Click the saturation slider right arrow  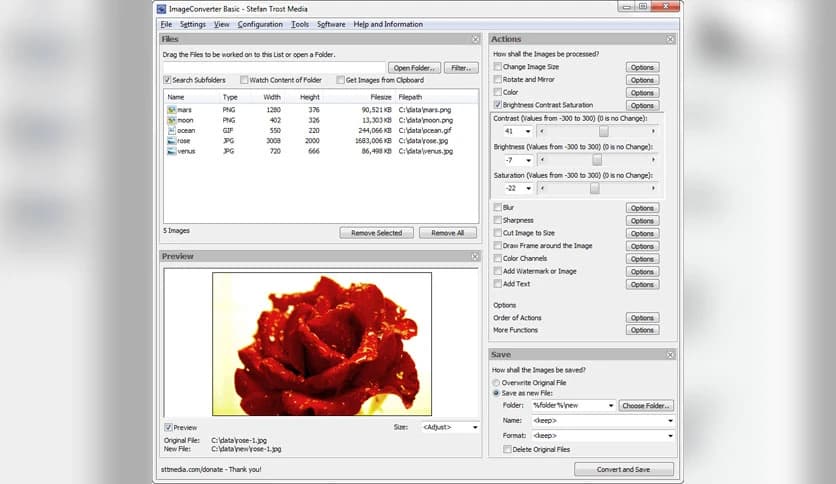(653, 188)
